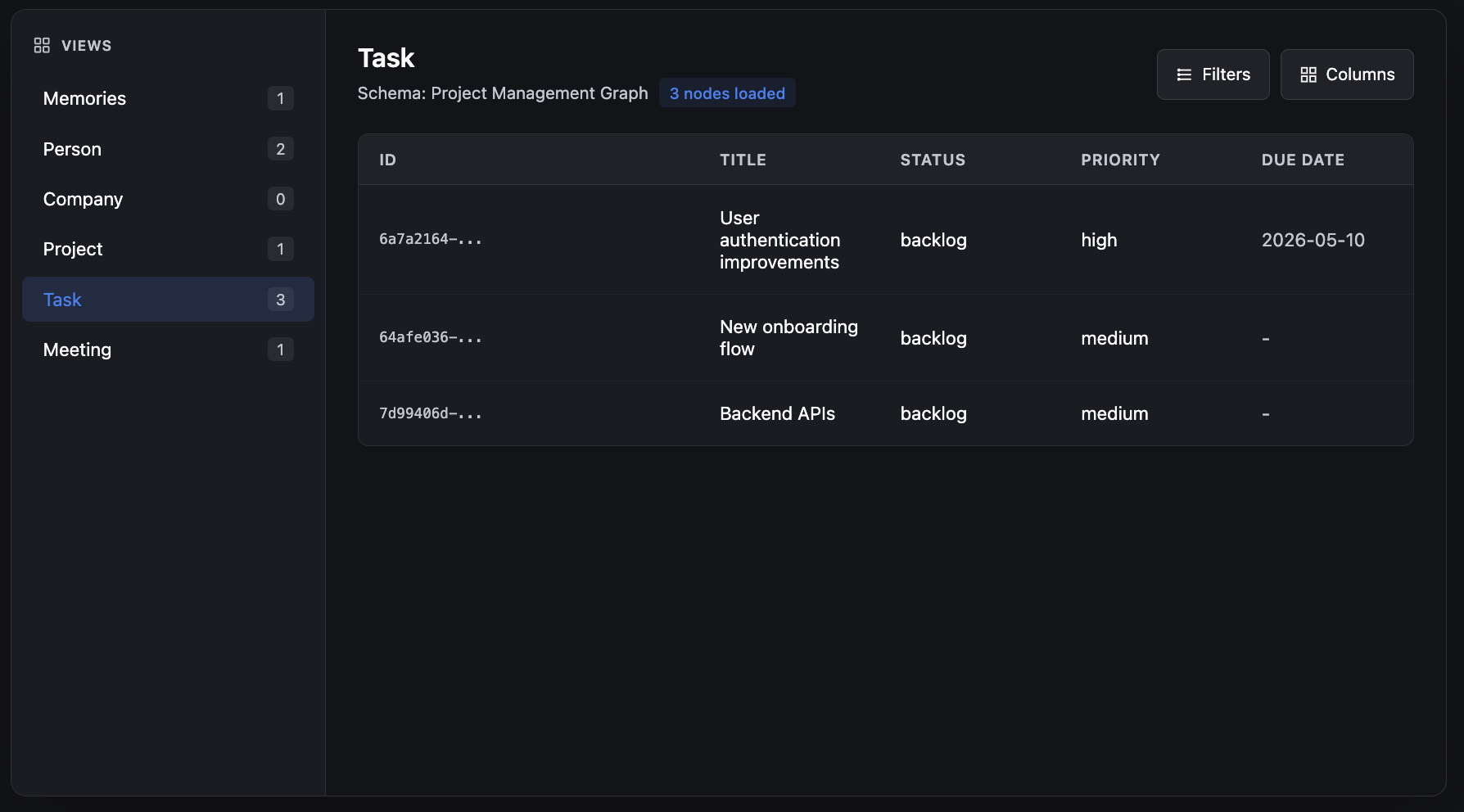Viewport: 1464px width, 812px height.
Task: Switch to the Person view
Action: click(x=72, y=149)
